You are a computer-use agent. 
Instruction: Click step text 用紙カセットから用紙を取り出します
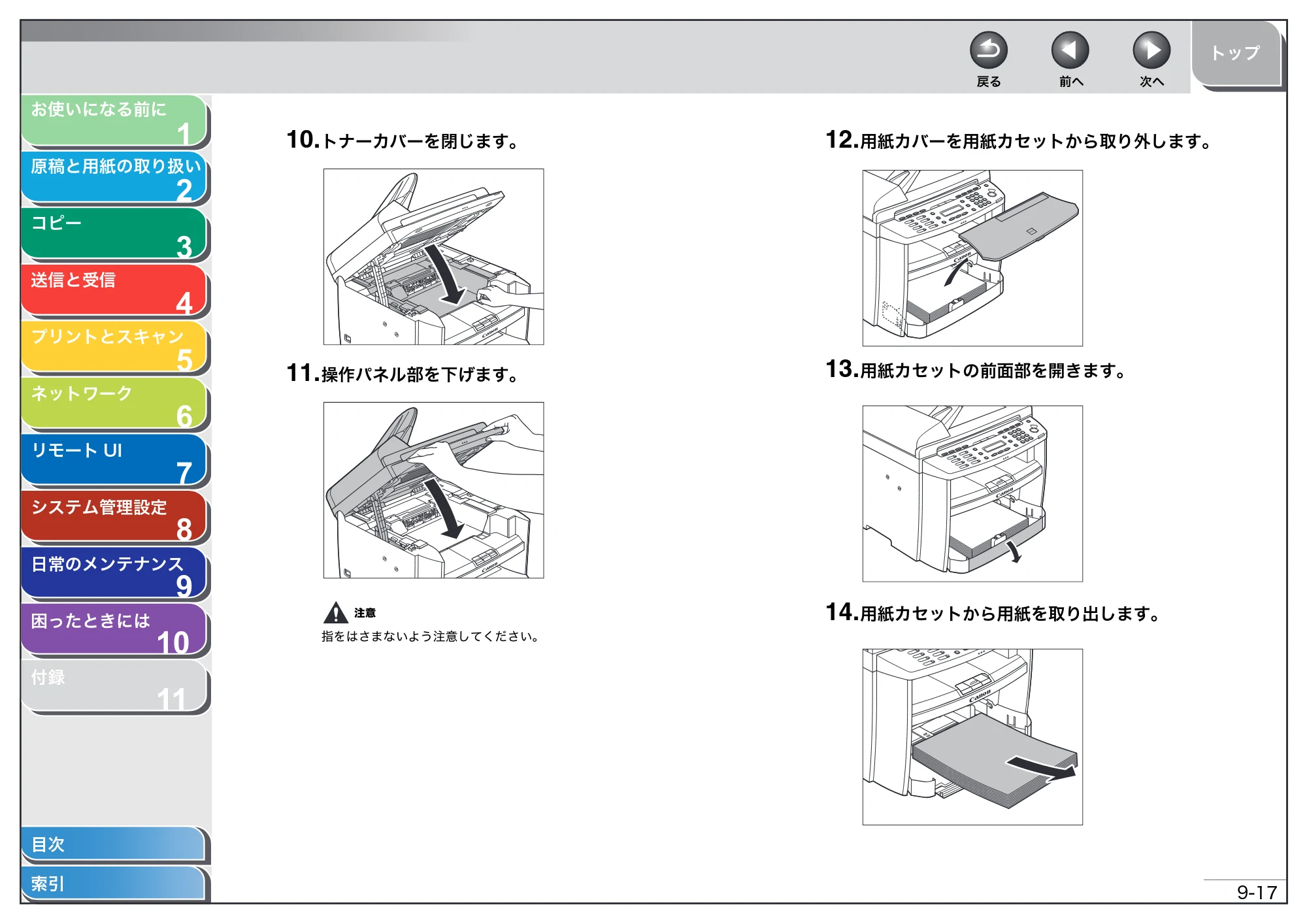click(x=1010, y=614)
